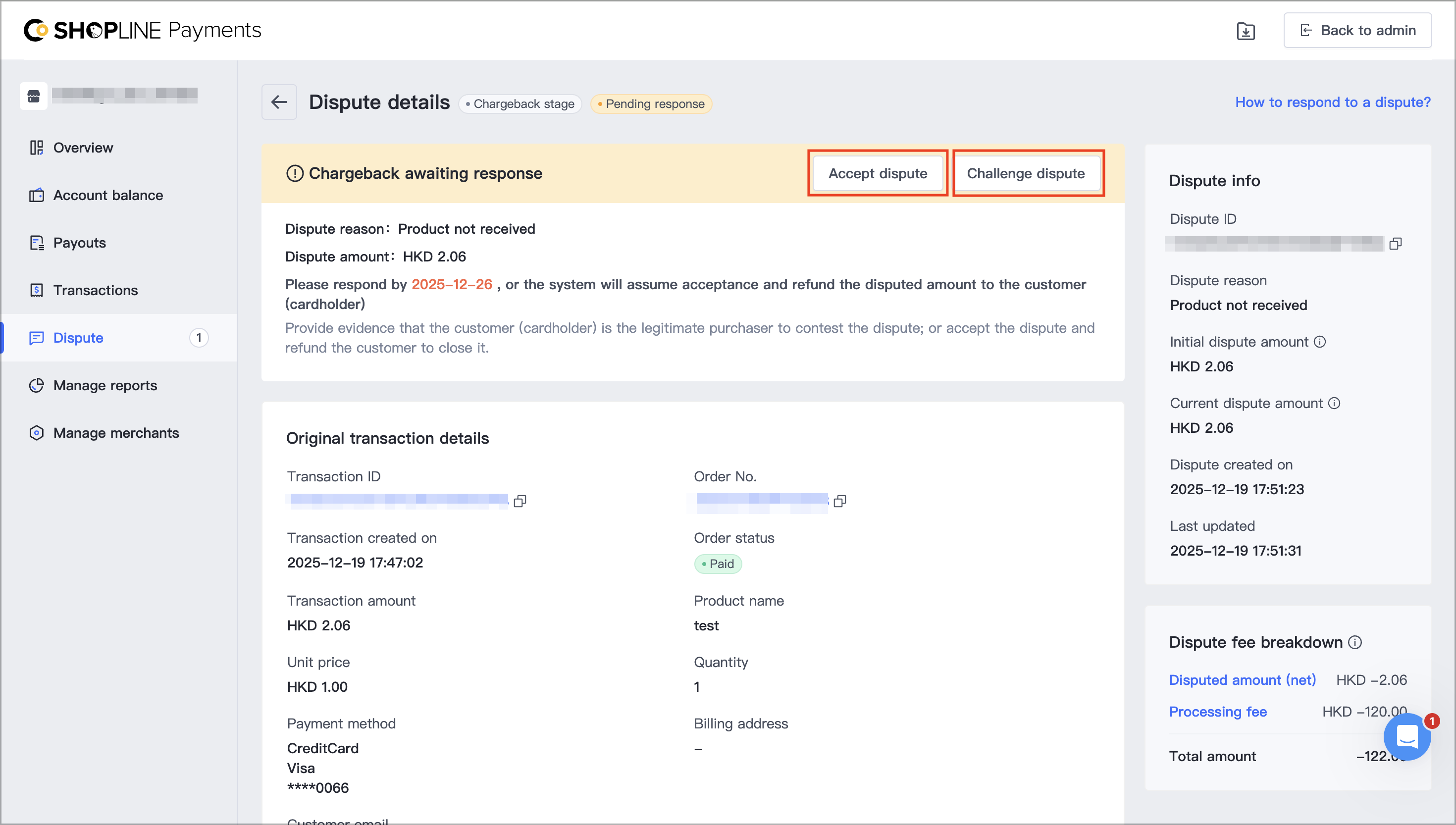Open Manage reports in the sidebar

tap(119, 386)
